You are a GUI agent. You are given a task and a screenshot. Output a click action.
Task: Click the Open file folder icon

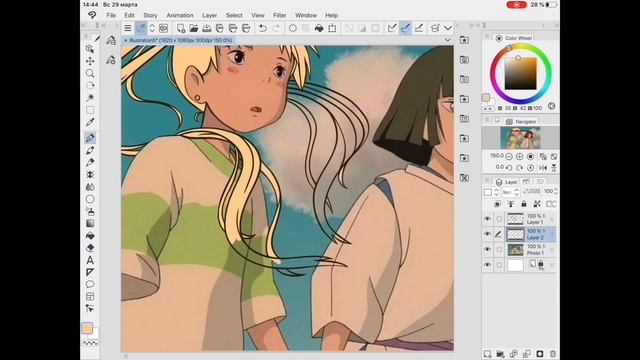point(193,28)
